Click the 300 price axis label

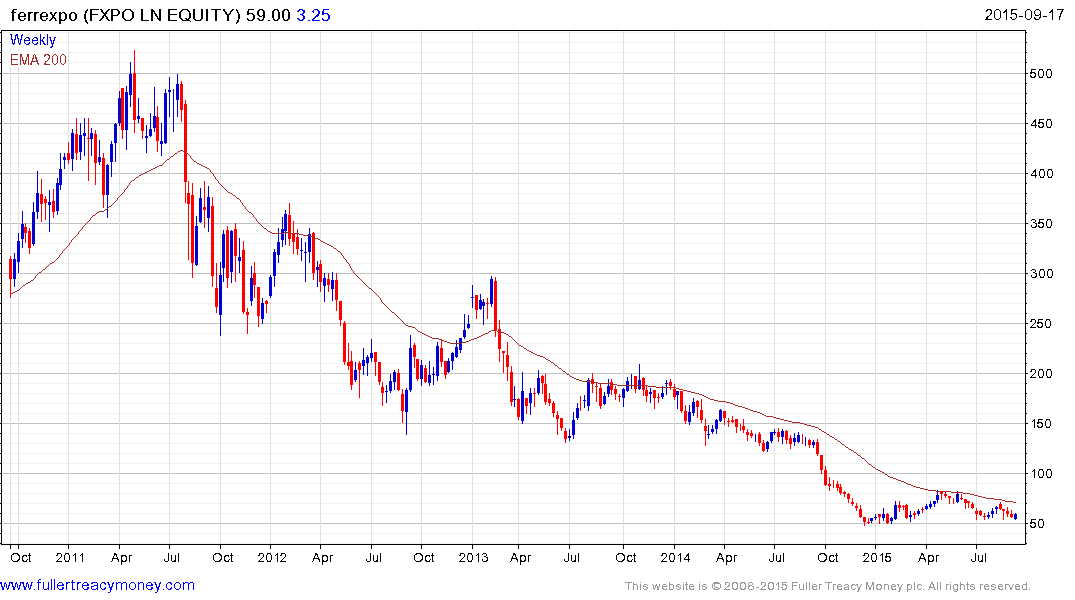click(x=1041, y=274)
